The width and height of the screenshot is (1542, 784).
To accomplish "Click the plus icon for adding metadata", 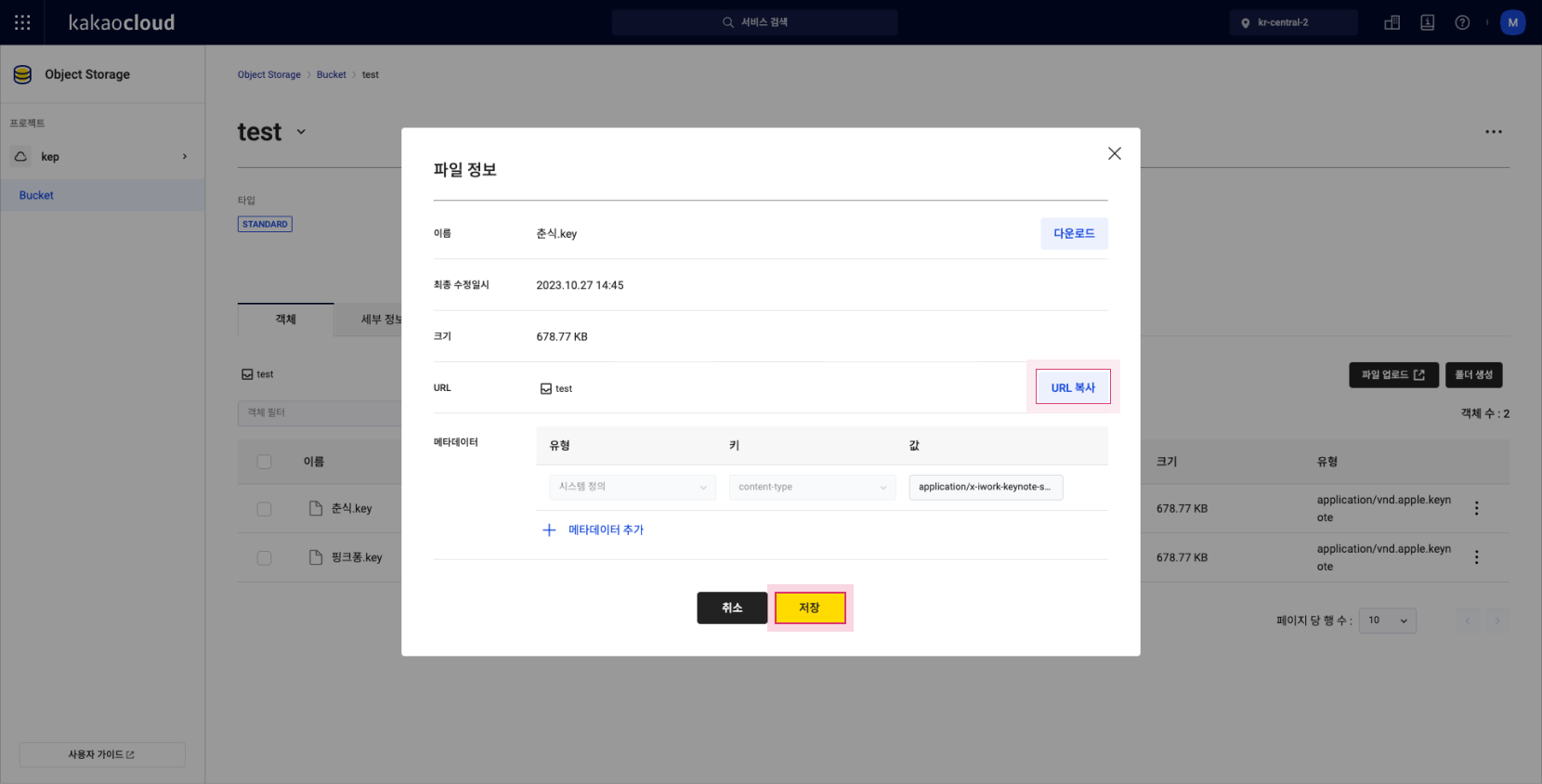I will pyautogui.click(x=549, y=529).
